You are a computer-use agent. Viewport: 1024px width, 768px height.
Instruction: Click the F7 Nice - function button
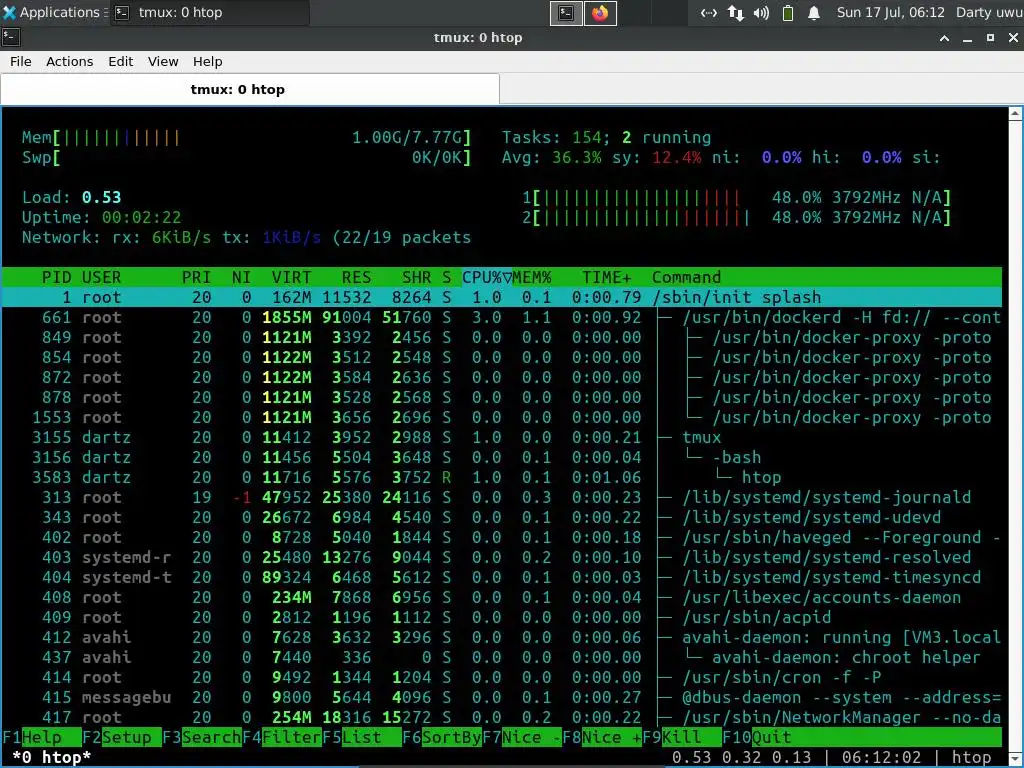click(x=522, y=737)
